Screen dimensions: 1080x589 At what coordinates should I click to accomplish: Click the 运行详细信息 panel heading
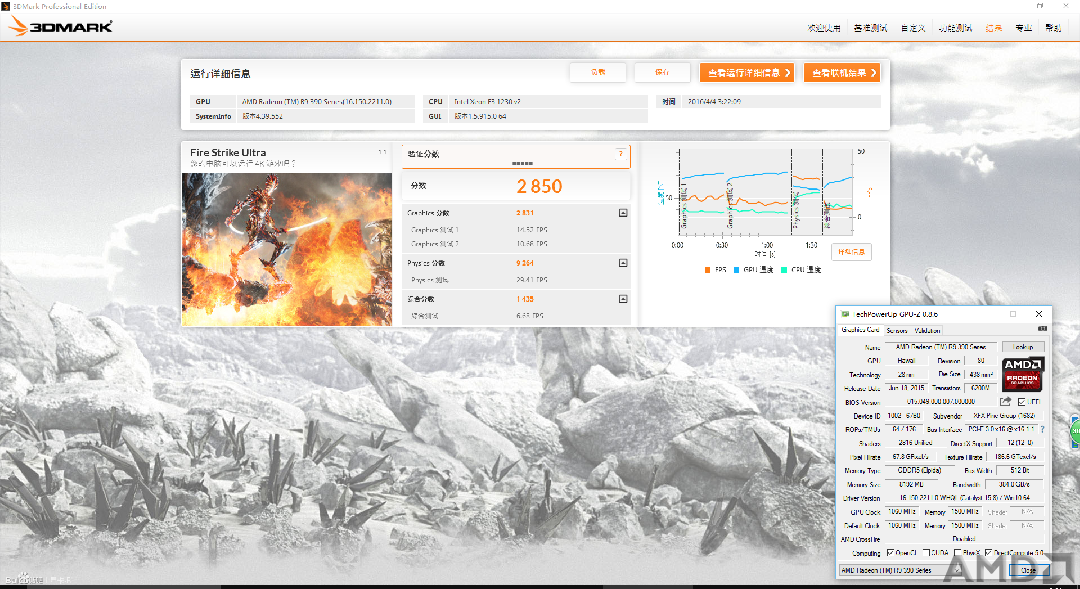tap(220, 74)
